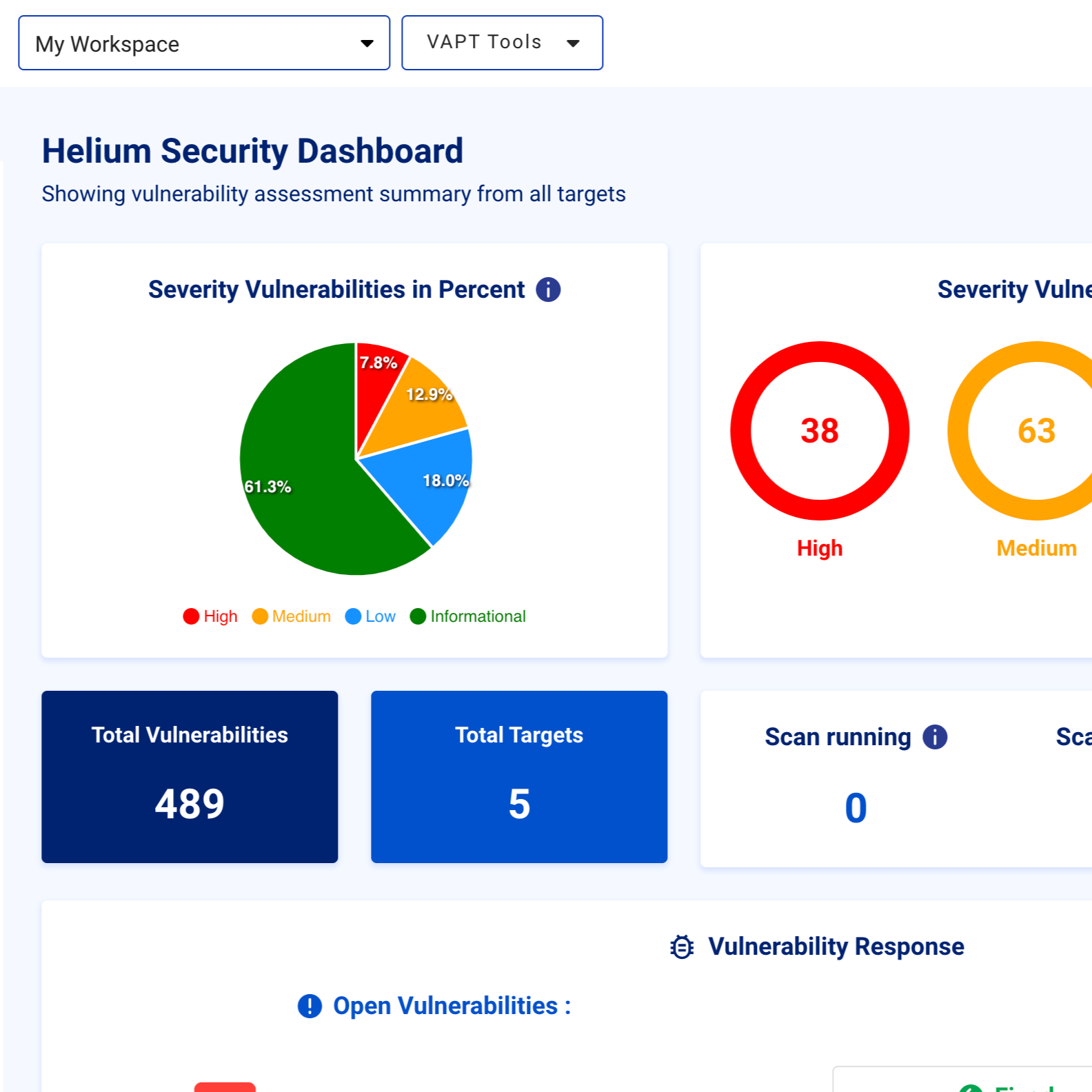Click the green Informational legend dot

418,616
